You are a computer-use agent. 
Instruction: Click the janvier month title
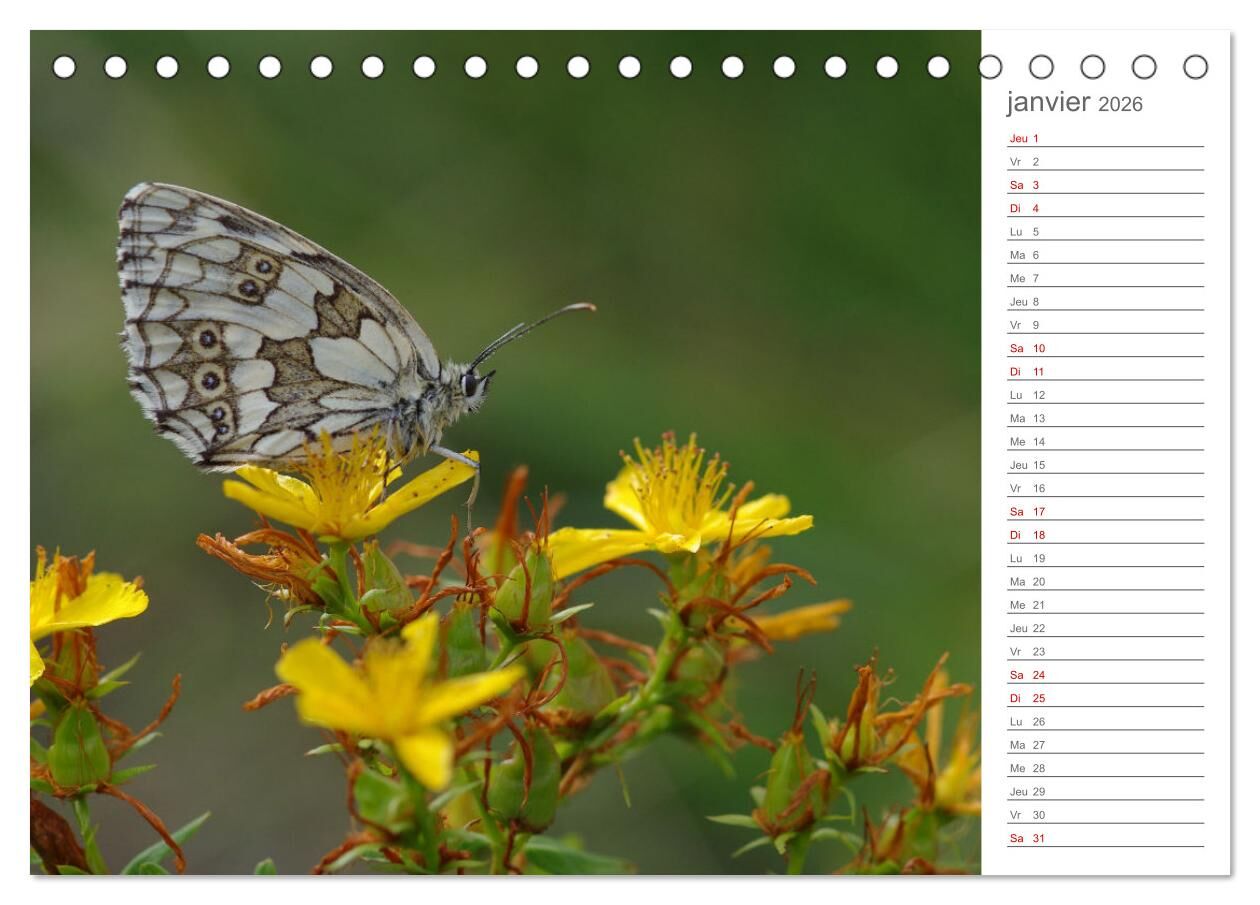[x=1048, y=102]
